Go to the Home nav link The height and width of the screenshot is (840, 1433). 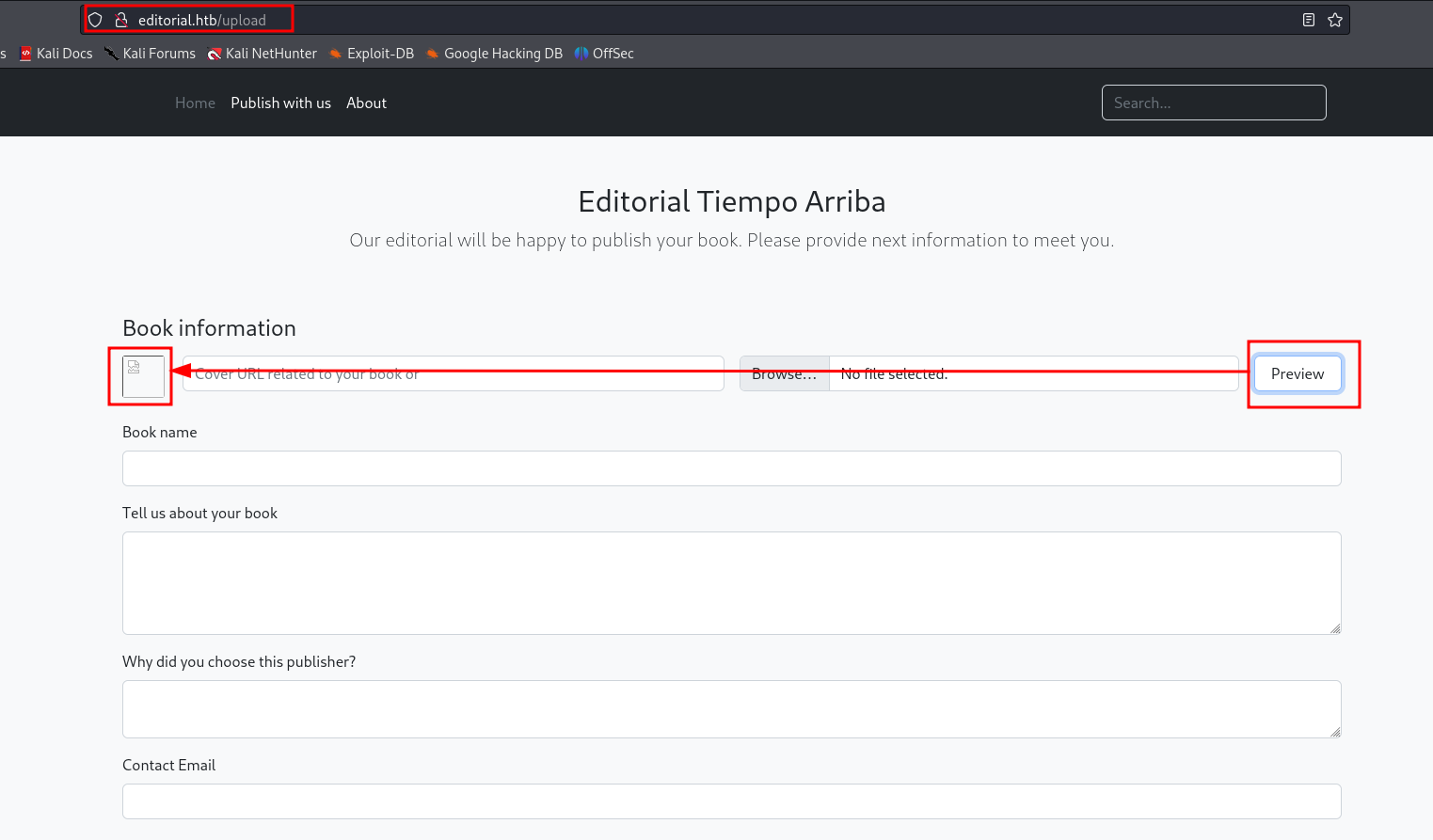(195, 103)
